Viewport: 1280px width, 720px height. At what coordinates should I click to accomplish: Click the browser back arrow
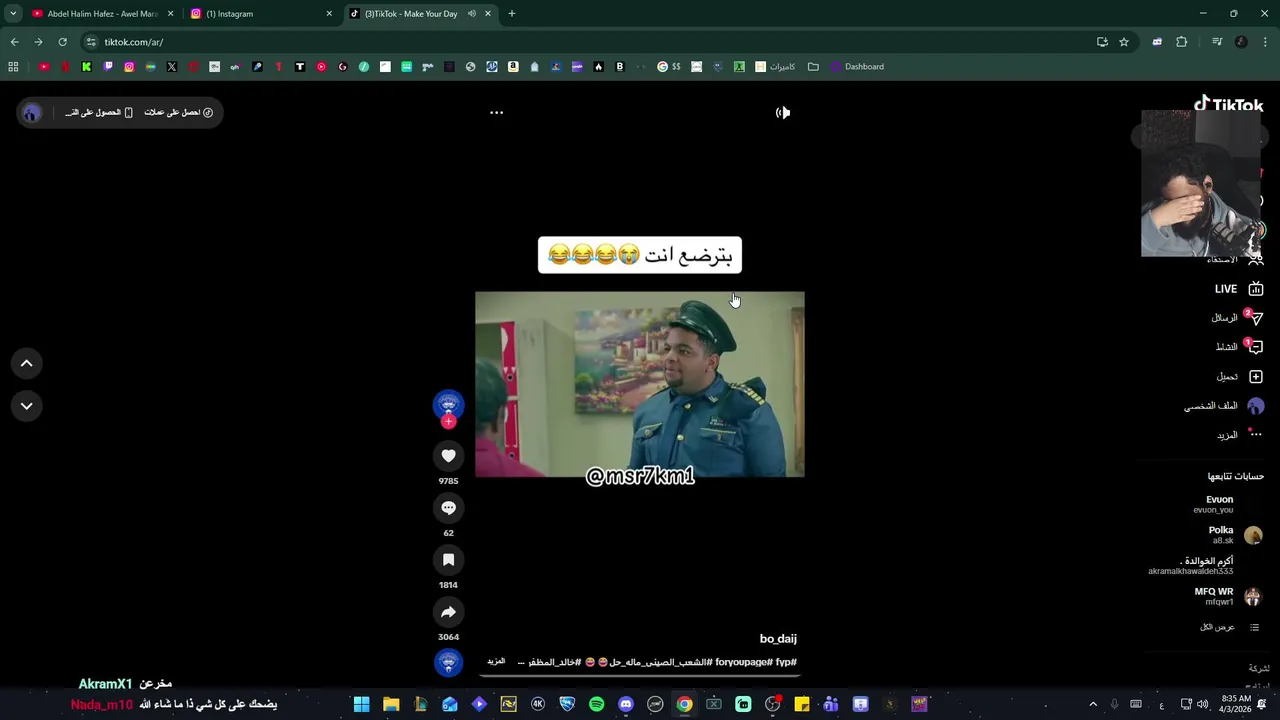click(x=14, y=42)
